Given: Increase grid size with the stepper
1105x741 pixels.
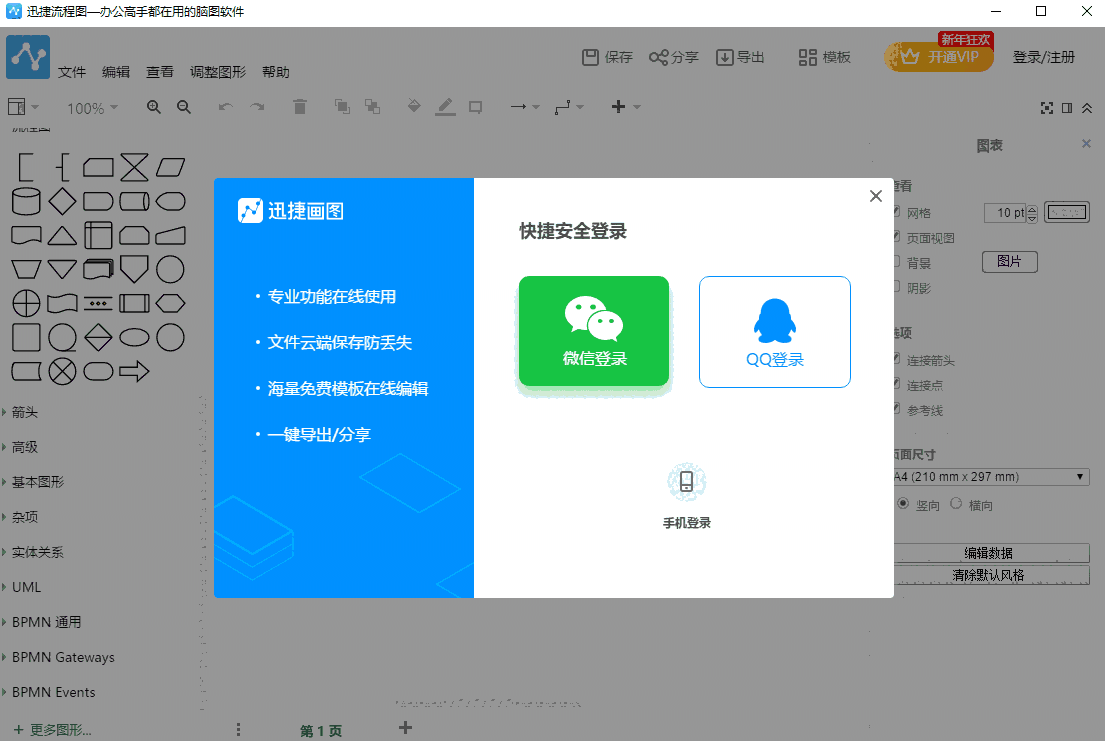Looking at the screenshot, I should coord(1031,208).
